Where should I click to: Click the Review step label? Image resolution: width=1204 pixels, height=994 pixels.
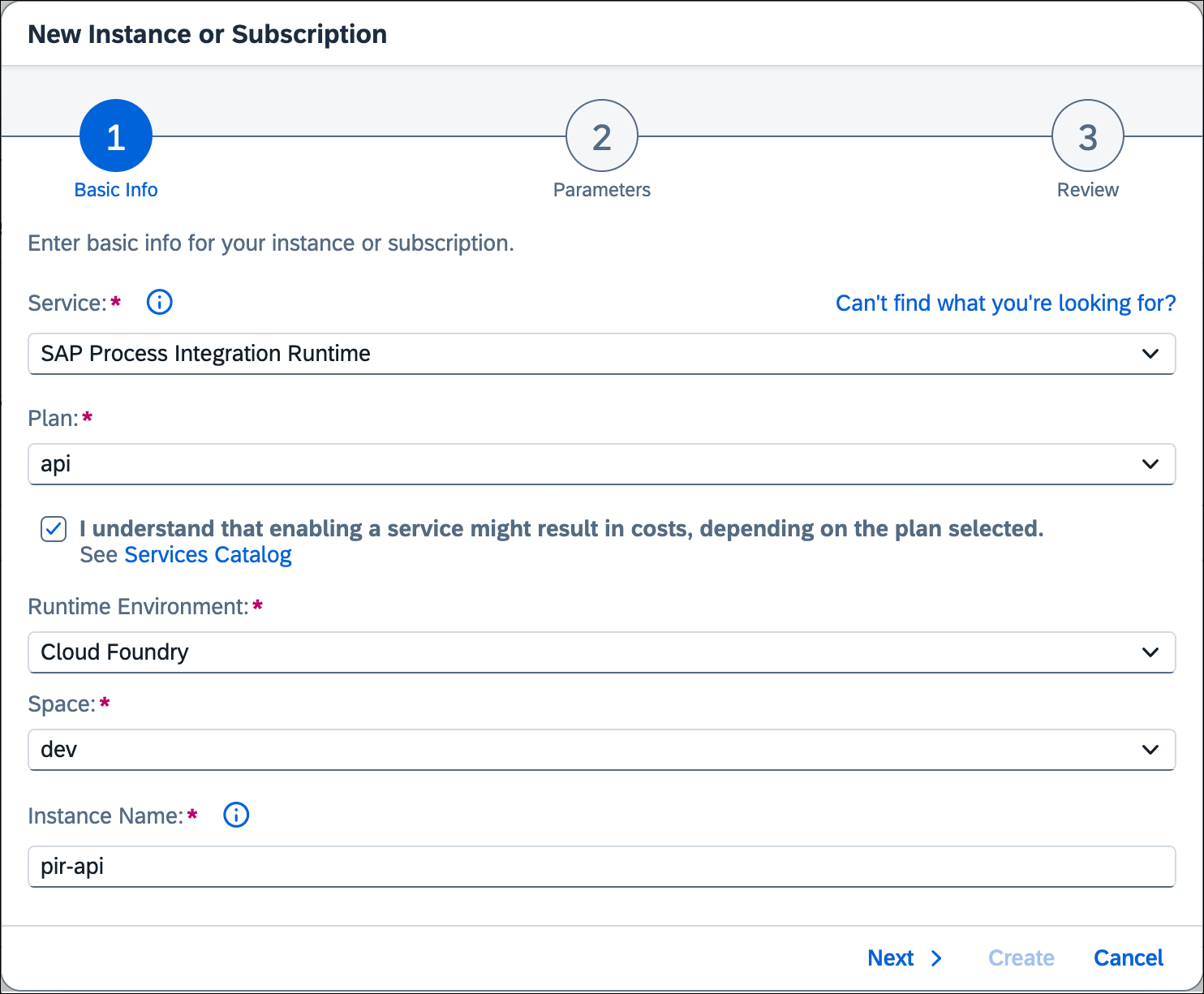(1088, 190)
